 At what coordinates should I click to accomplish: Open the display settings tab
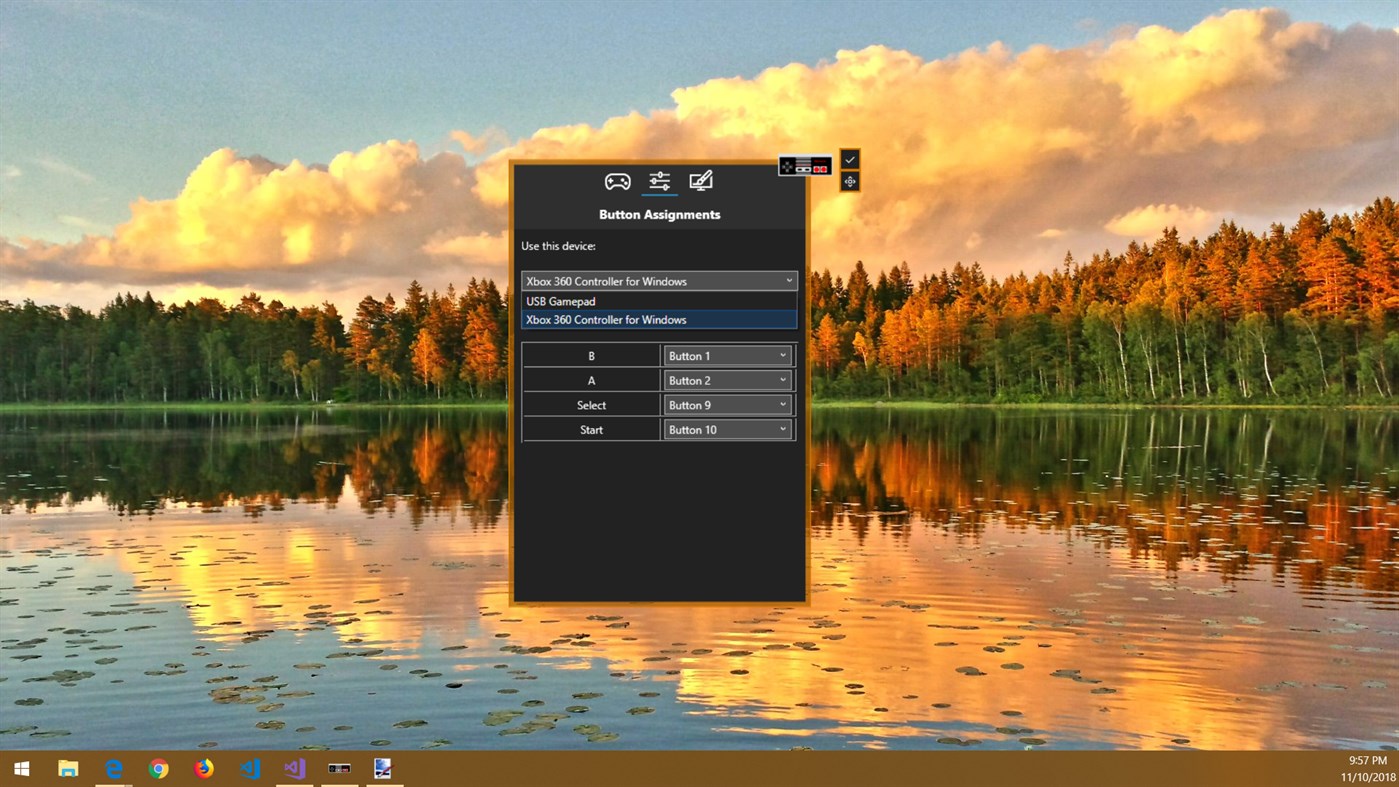click(x=700, y=180)
